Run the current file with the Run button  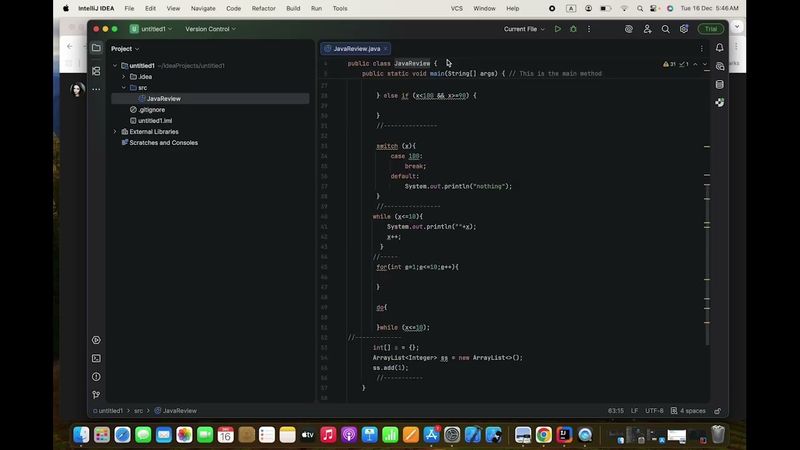[x=558, y=29]
